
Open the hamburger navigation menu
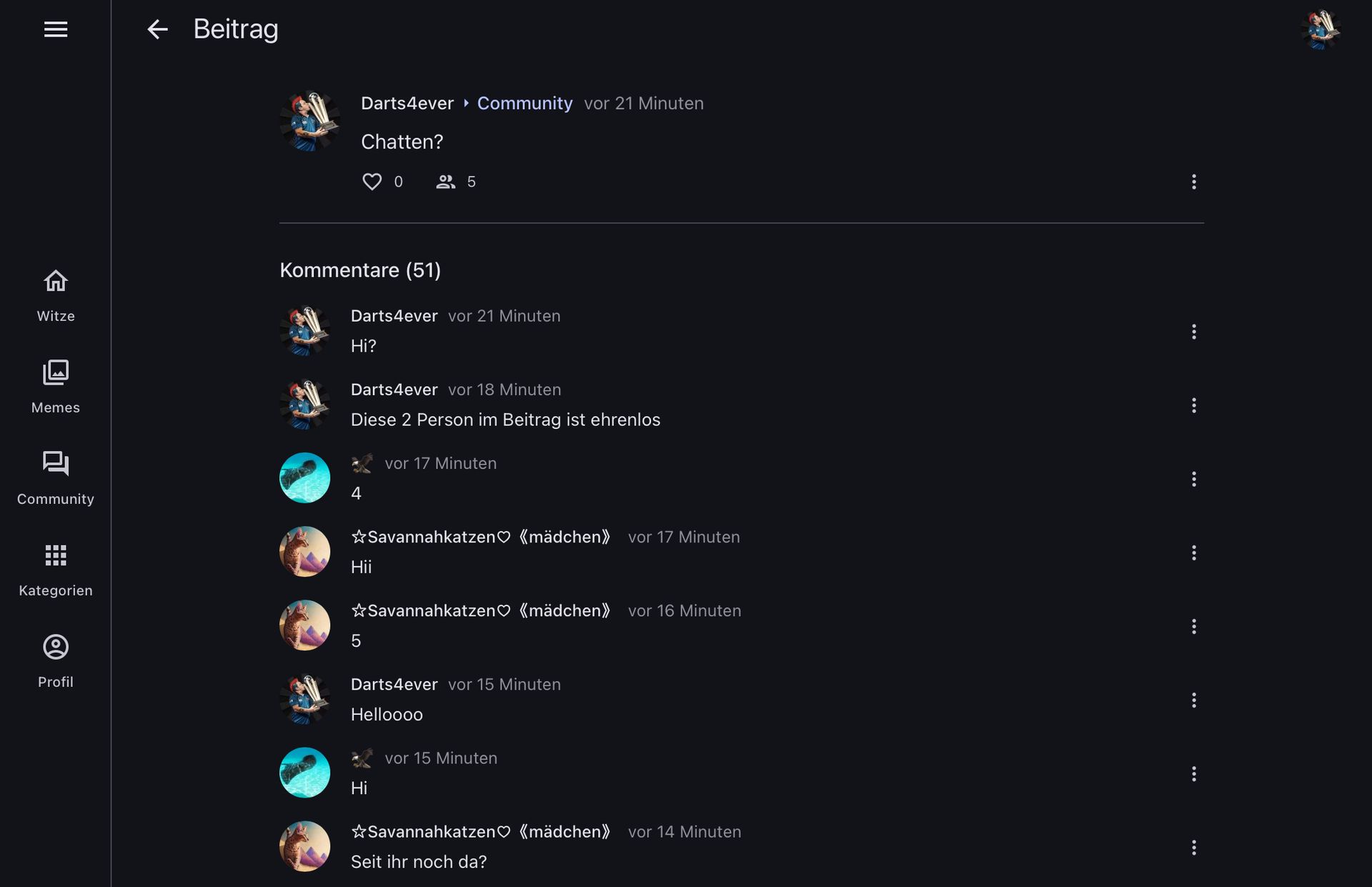pos(56,29)
